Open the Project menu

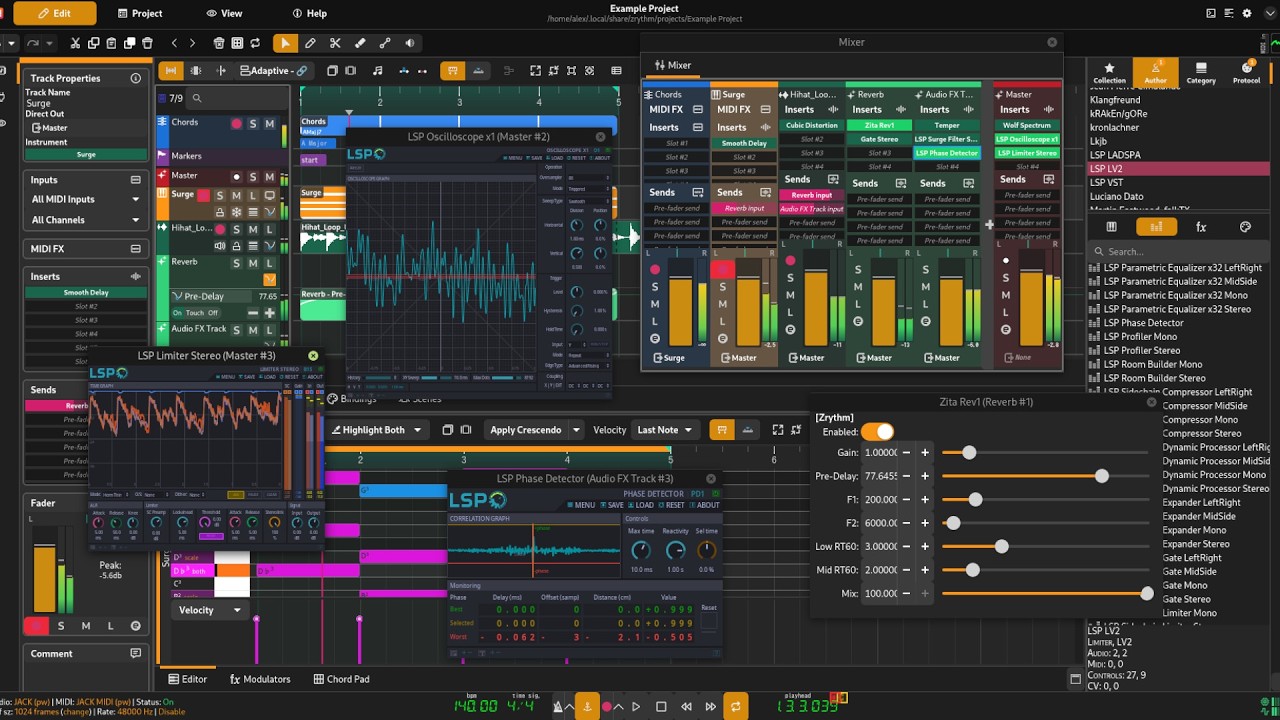[139, 13]
